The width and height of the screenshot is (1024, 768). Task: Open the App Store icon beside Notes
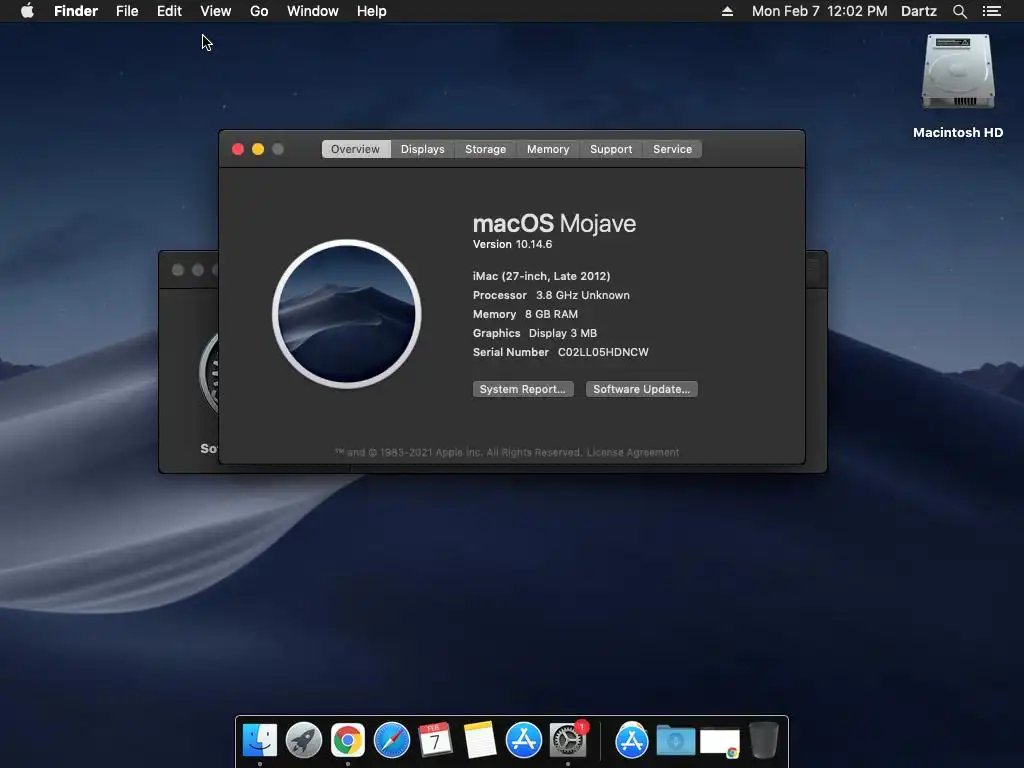click(x=524, y=740)
